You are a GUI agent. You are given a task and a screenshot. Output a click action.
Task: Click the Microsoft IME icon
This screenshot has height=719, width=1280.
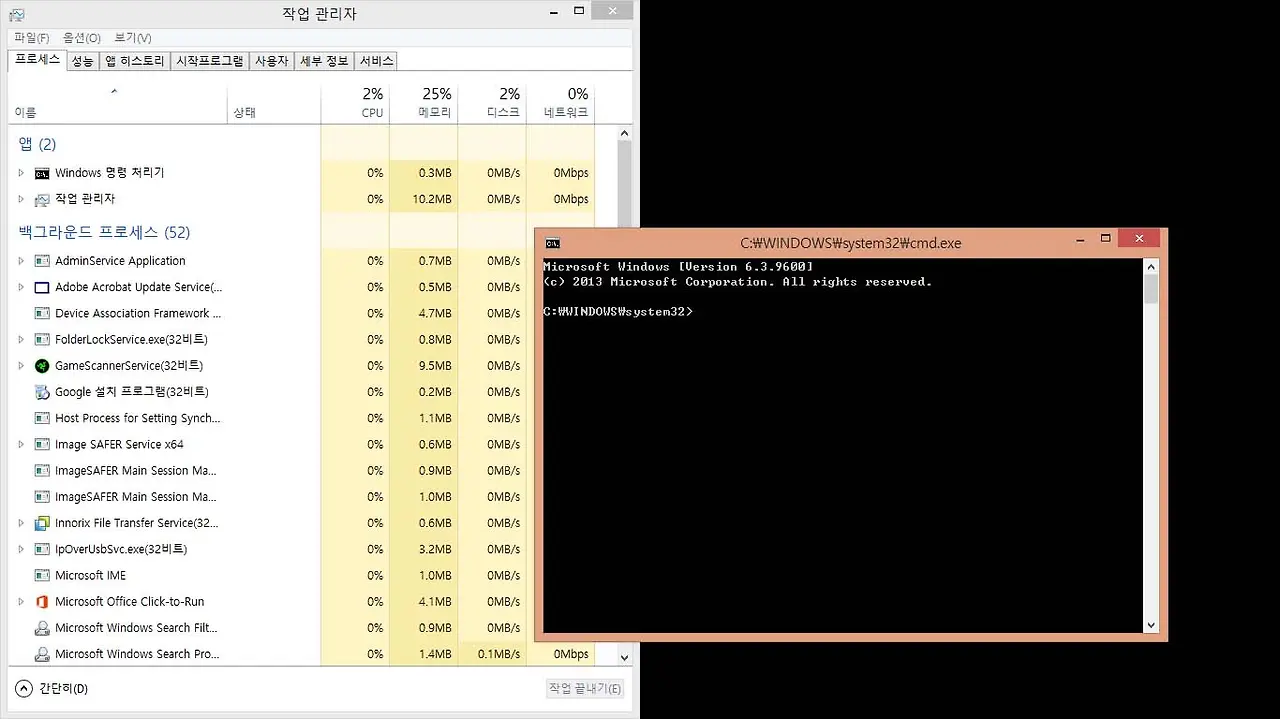coord(42,575)
